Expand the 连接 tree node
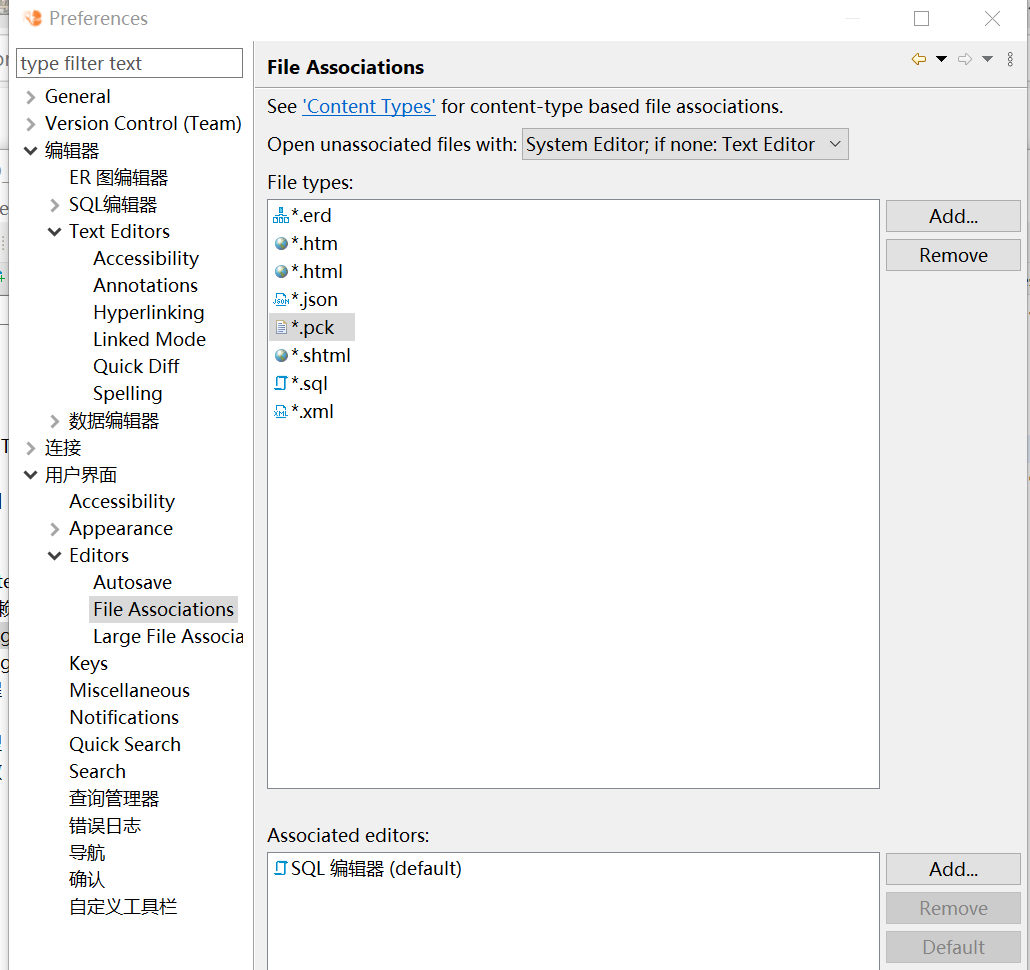This screenshot has height=970, width=1030. [x=31, y=448]
